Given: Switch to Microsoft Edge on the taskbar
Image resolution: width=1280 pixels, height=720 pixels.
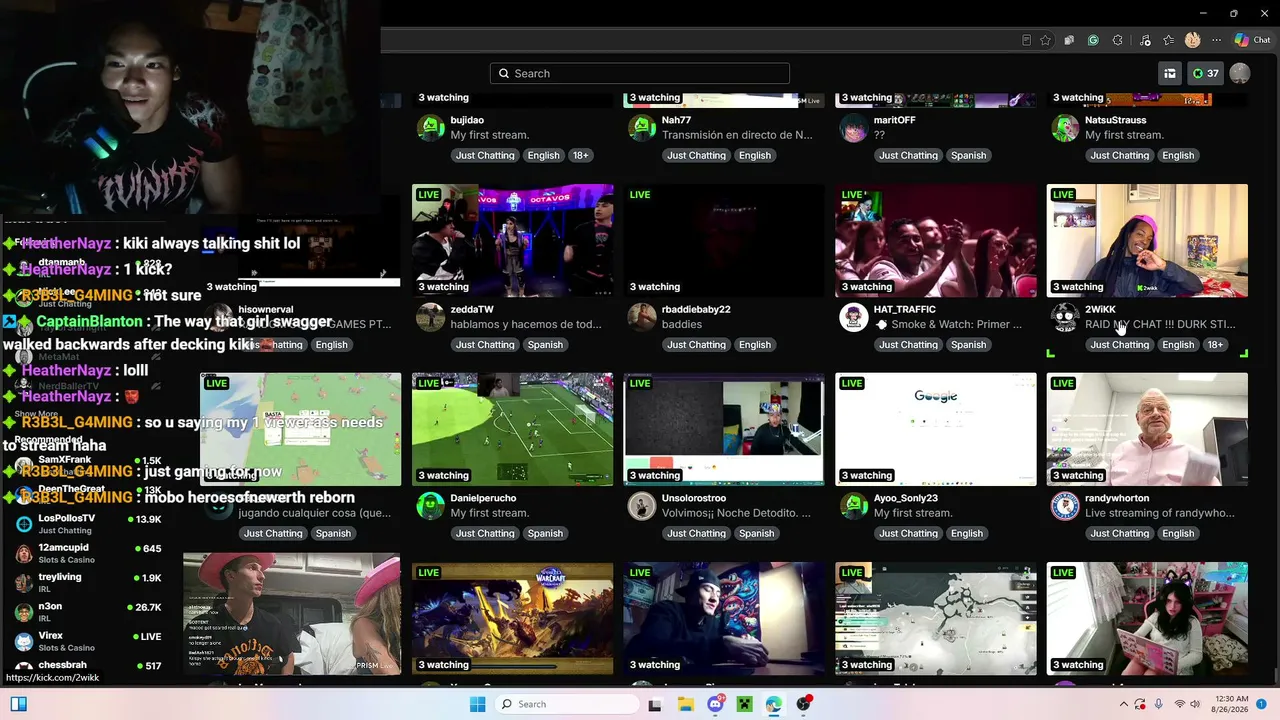Looking at the screenshot, I should pos(774,704).
